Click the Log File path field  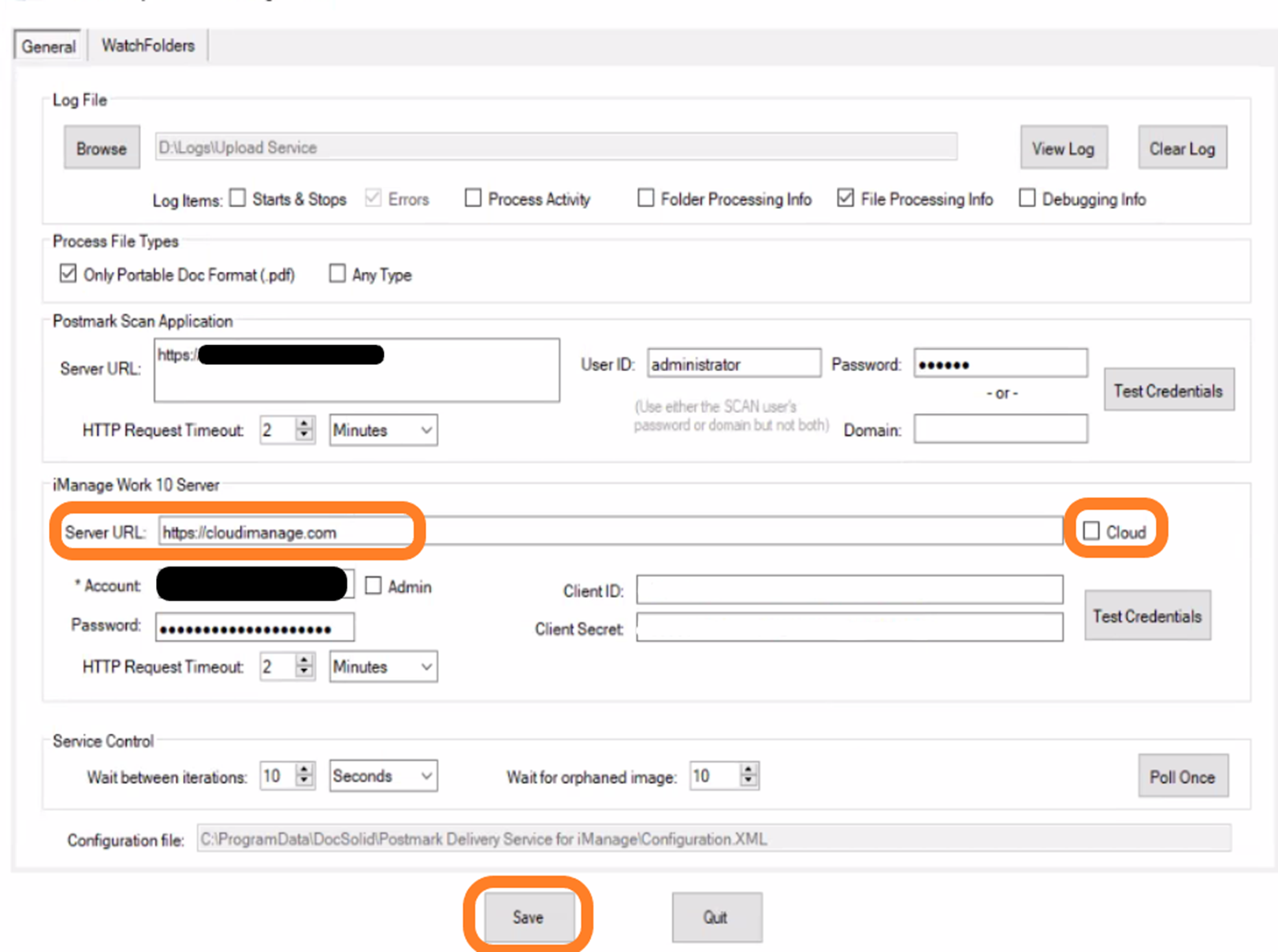[555, 147]
